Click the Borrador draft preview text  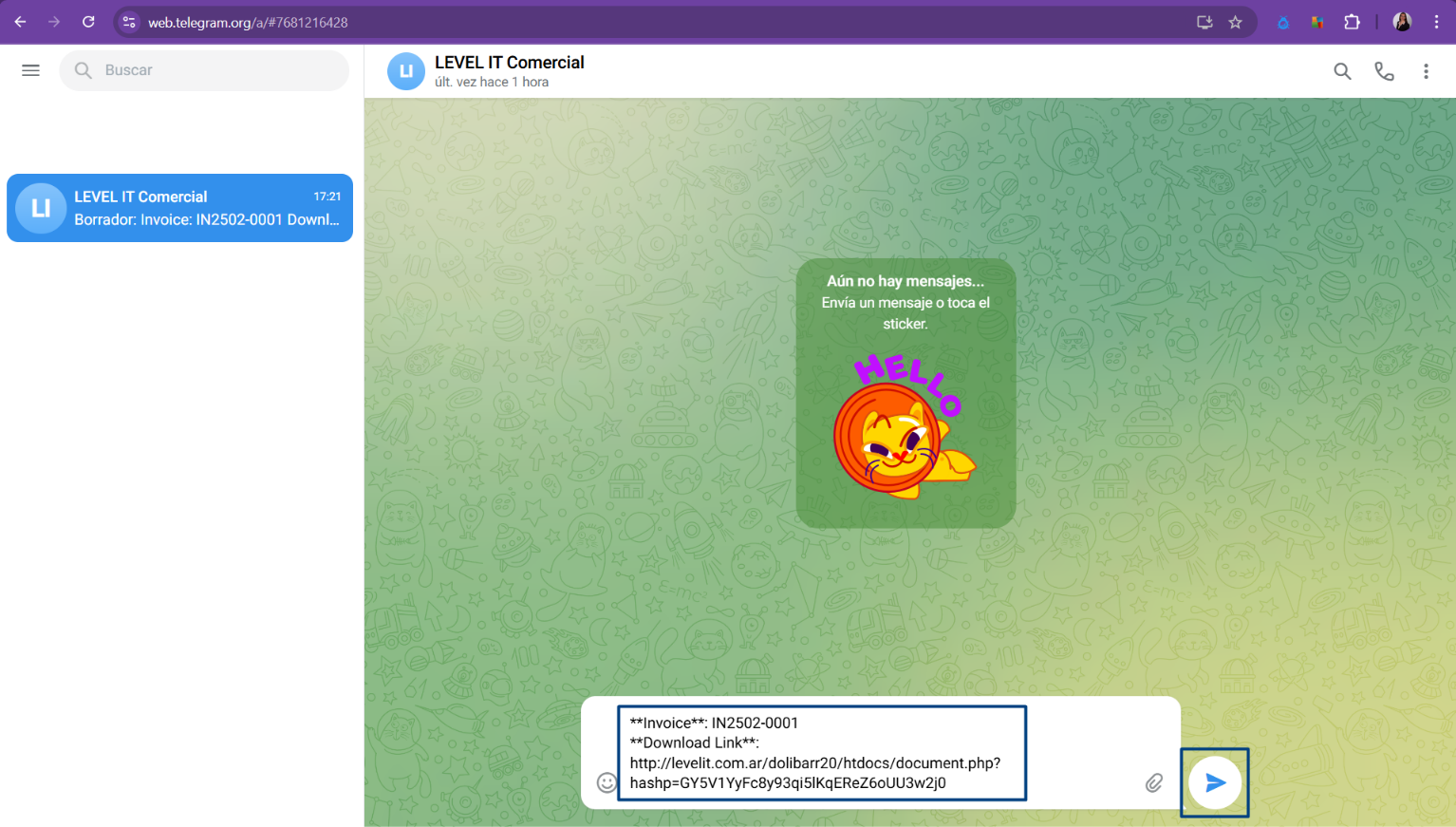coord(207,219)
